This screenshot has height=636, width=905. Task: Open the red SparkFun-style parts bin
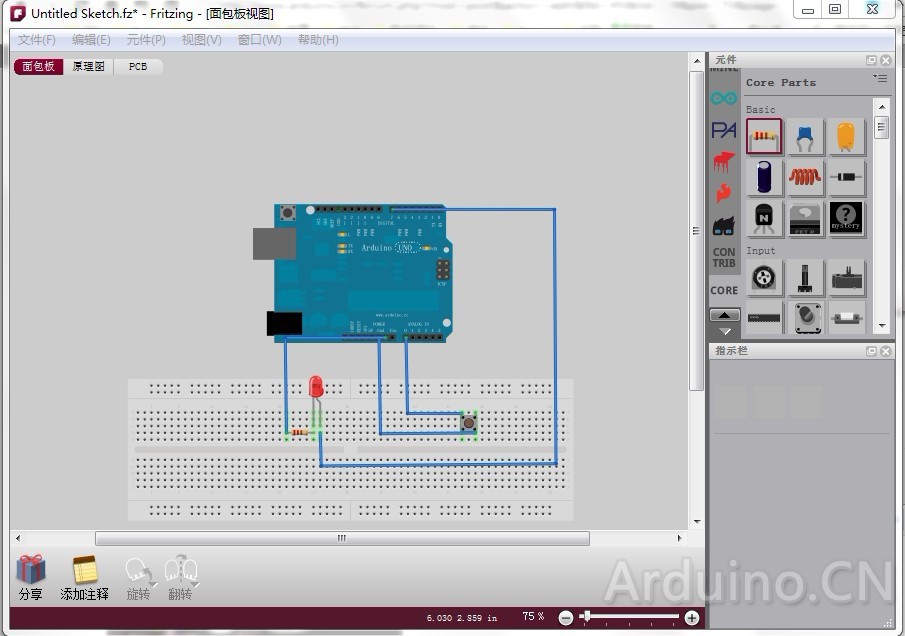tap(724, 162)
